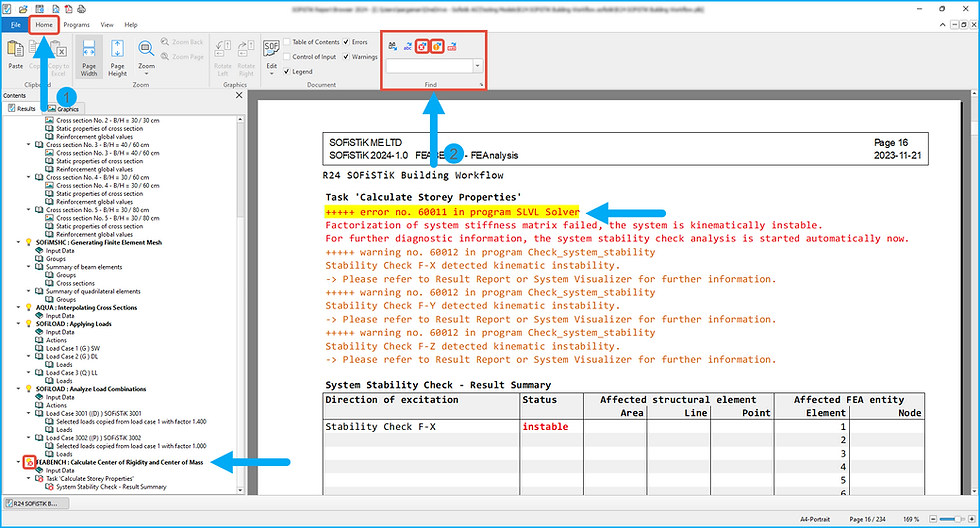Click the highlighted error no. 60011 line
This screenshot has width=980, height=528.
452,212
